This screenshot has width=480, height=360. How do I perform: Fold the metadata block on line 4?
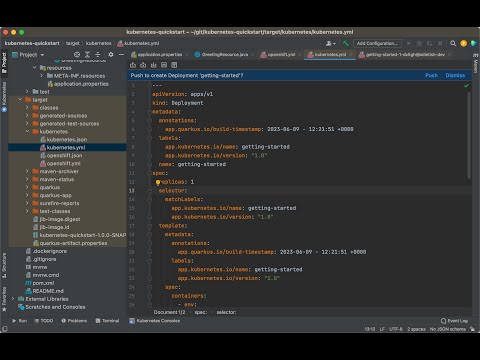click(x=150, y=112)
